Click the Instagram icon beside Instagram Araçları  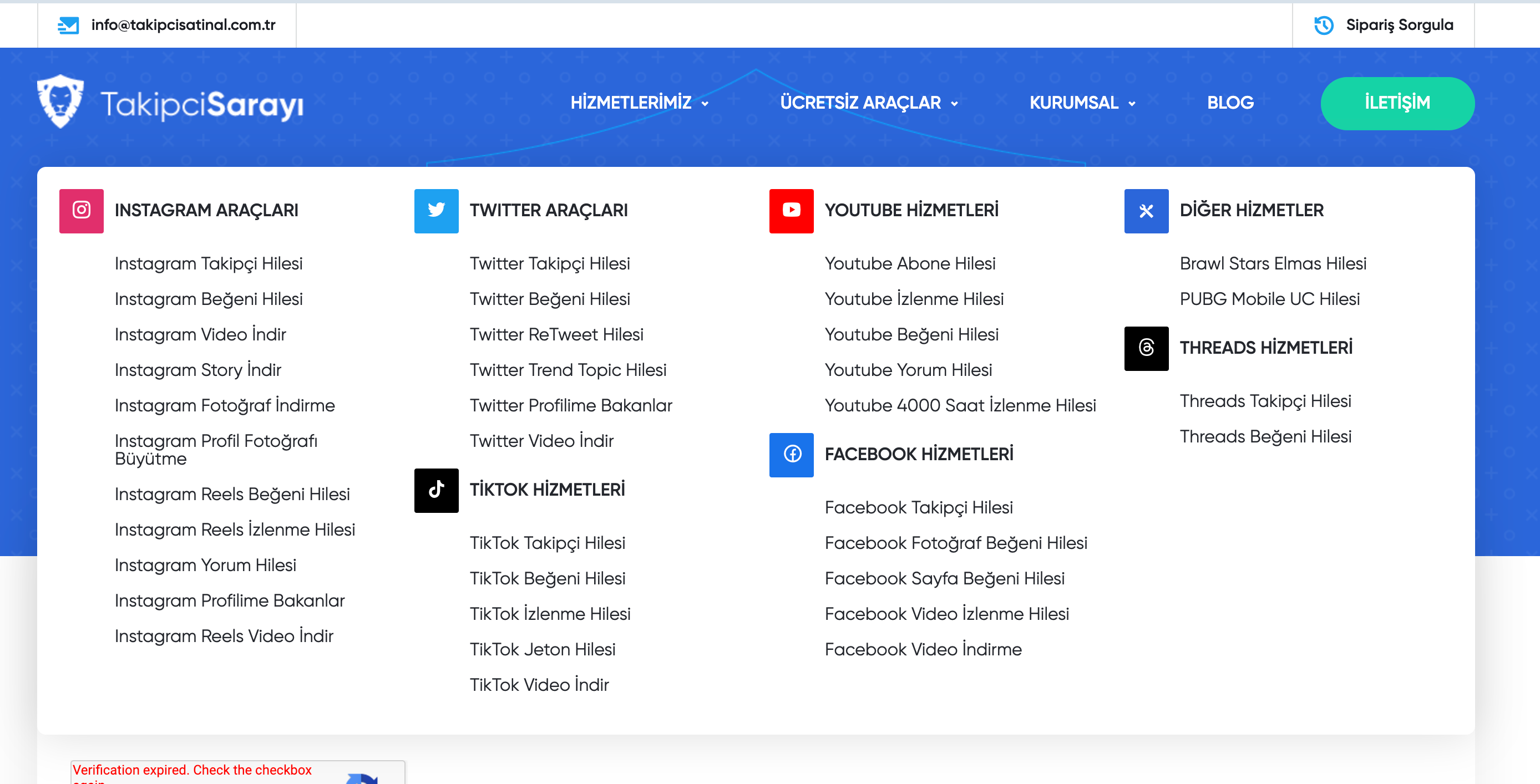click(82, 210)
